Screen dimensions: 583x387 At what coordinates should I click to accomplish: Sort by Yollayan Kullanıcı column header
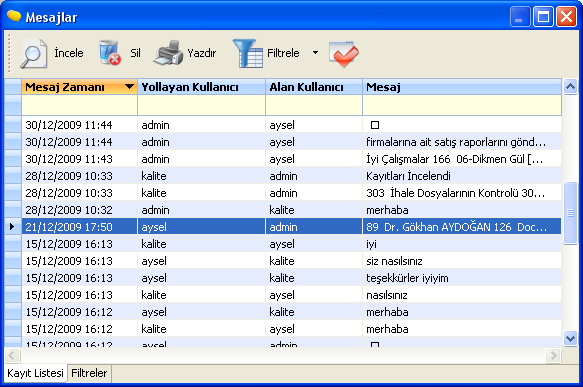(x=201, y=87)
